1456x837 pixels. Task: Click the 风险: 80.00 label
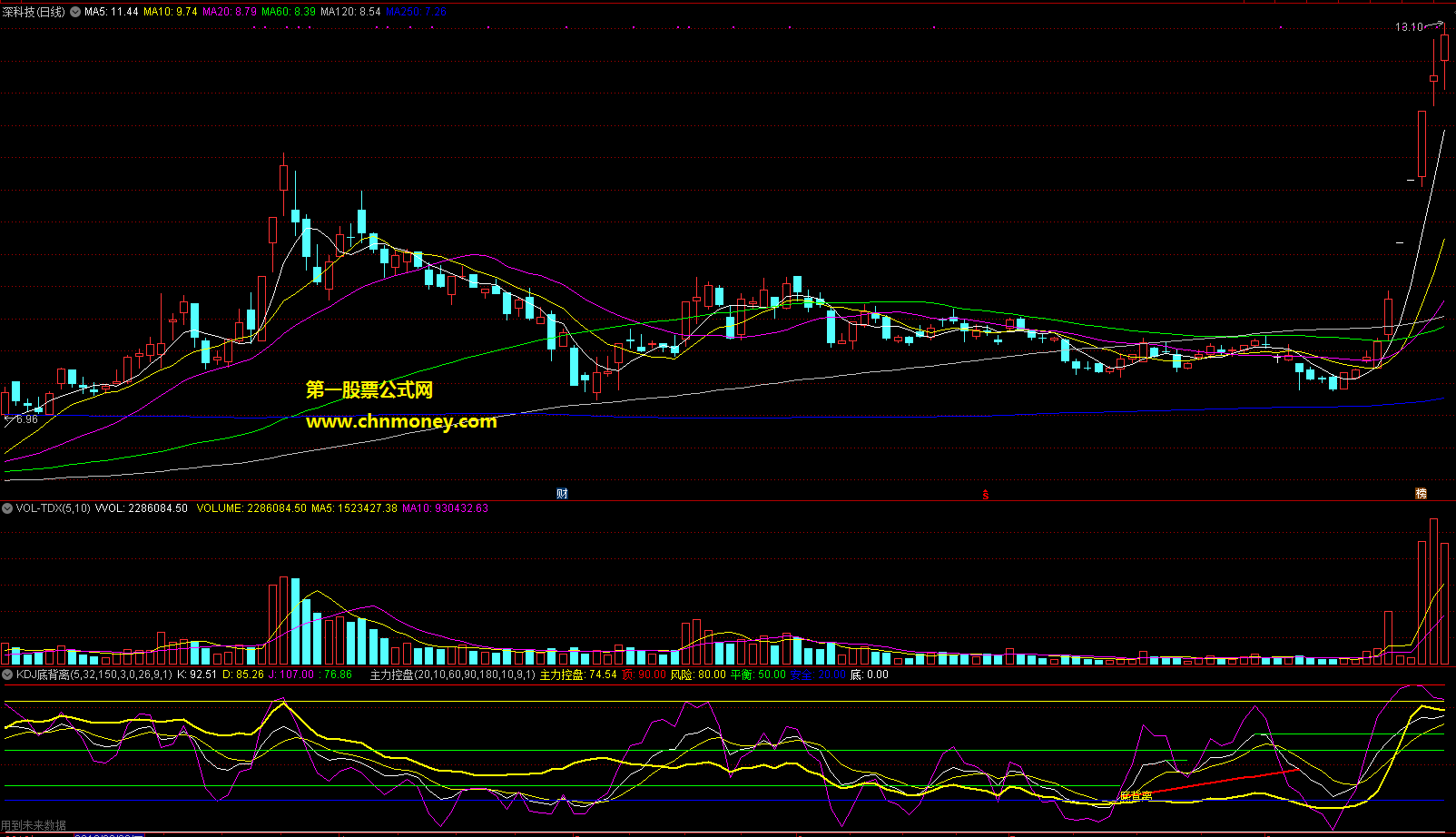click(x=698, y=675)
